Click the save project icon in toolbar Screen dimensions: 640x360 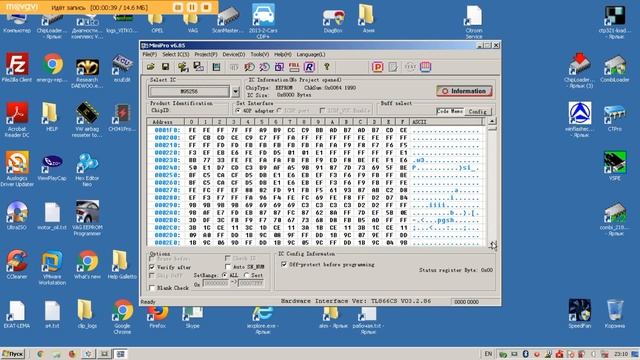click(199, 67)
